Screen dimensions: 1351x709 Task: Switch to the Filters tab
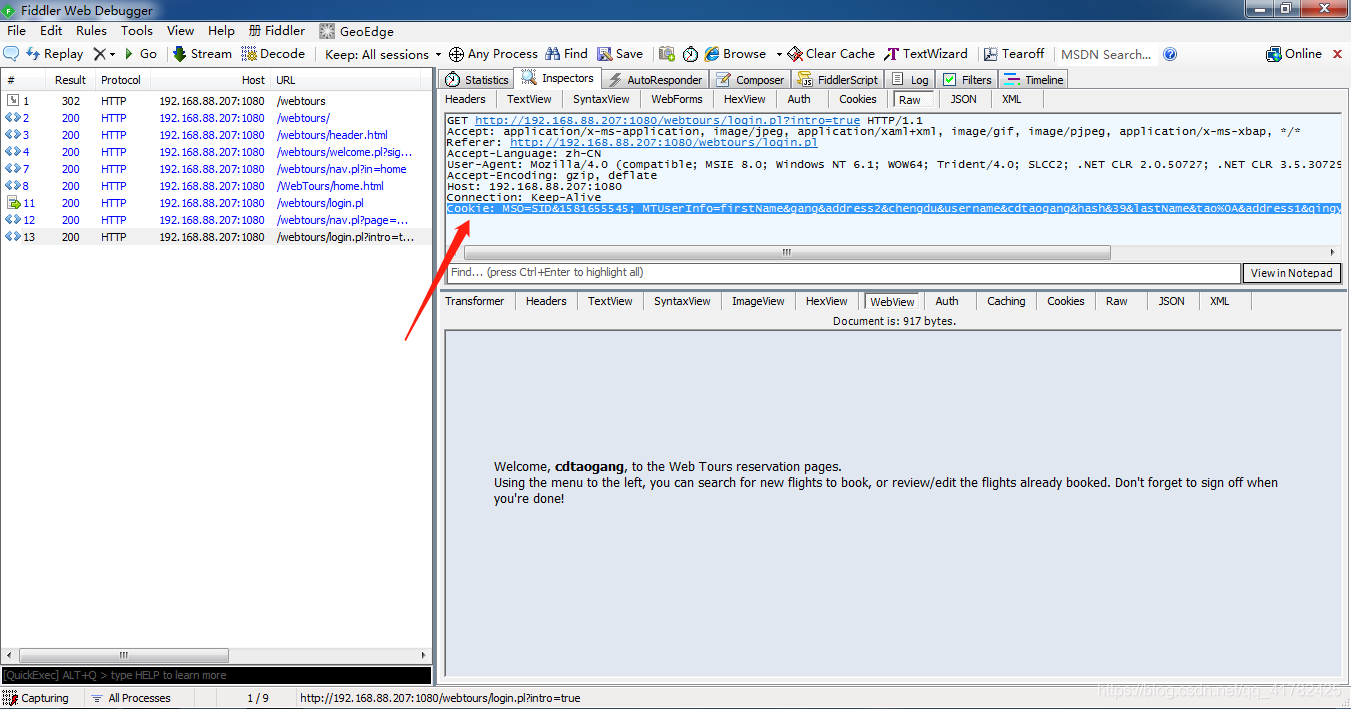click(x=967, y=79)
